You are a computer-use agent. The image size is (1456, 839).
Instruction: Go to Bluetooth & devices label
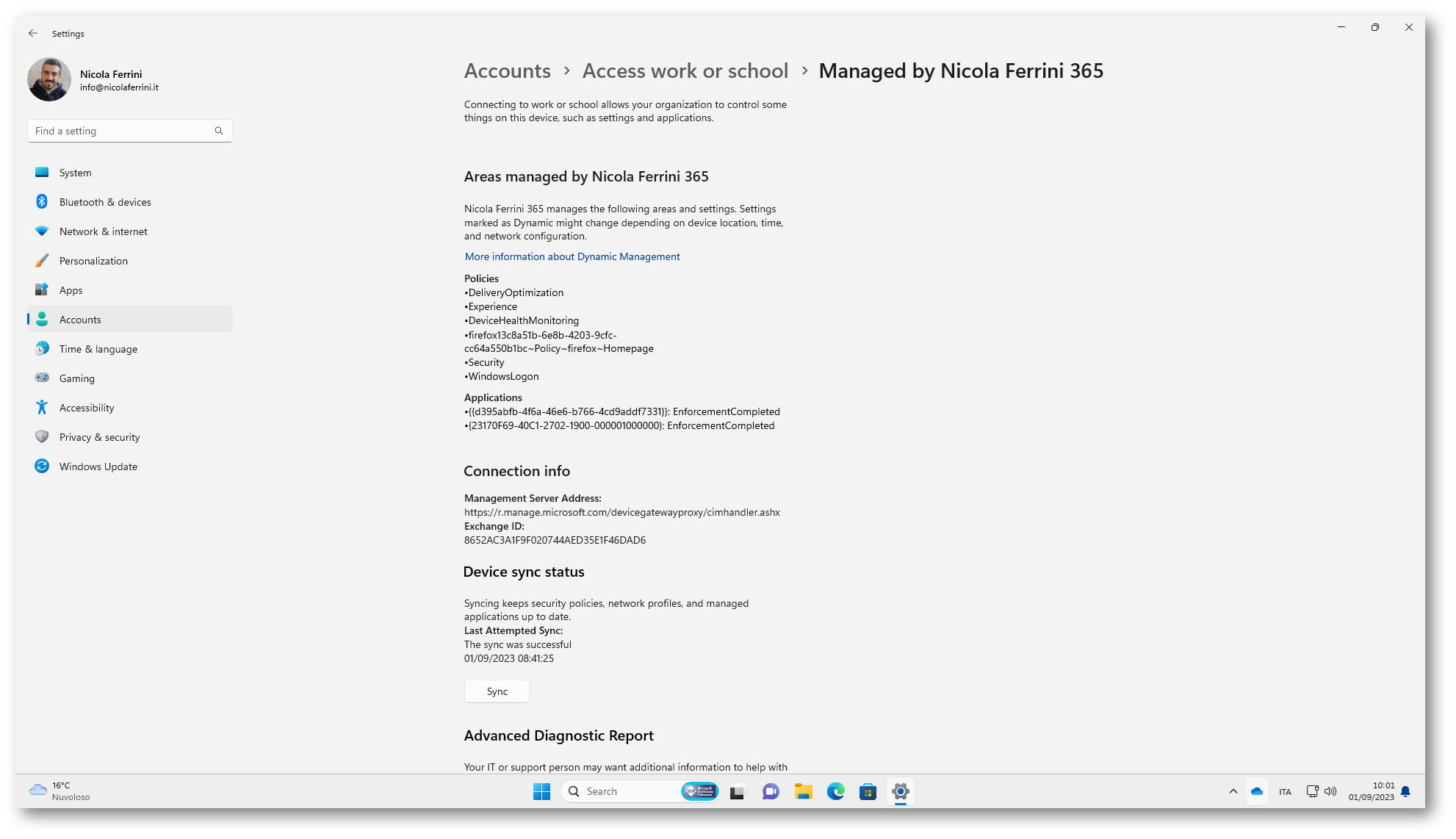[105, 202]
